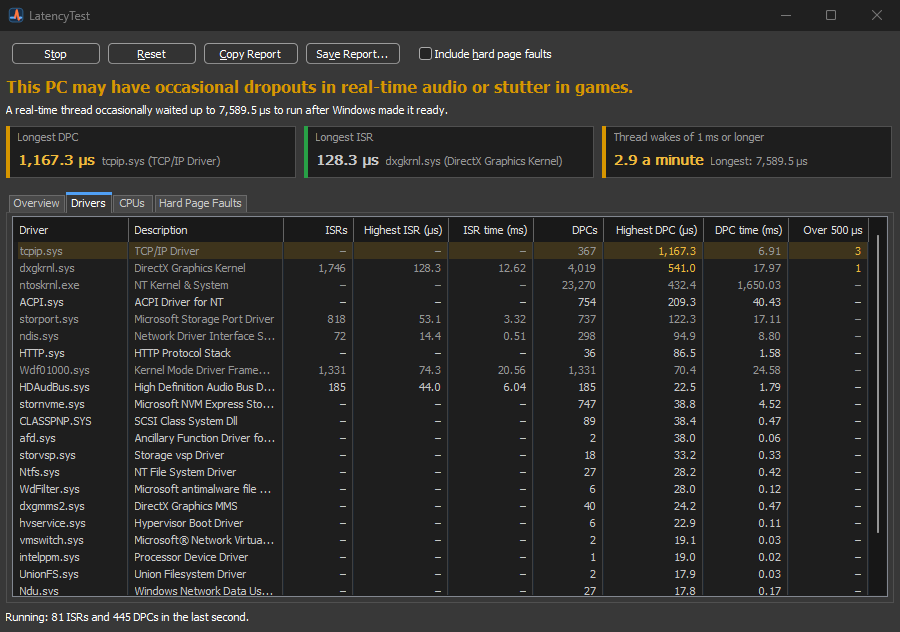Select the ACPI.sys driver row
Screen dimensions: 900x632
(440, 302)
